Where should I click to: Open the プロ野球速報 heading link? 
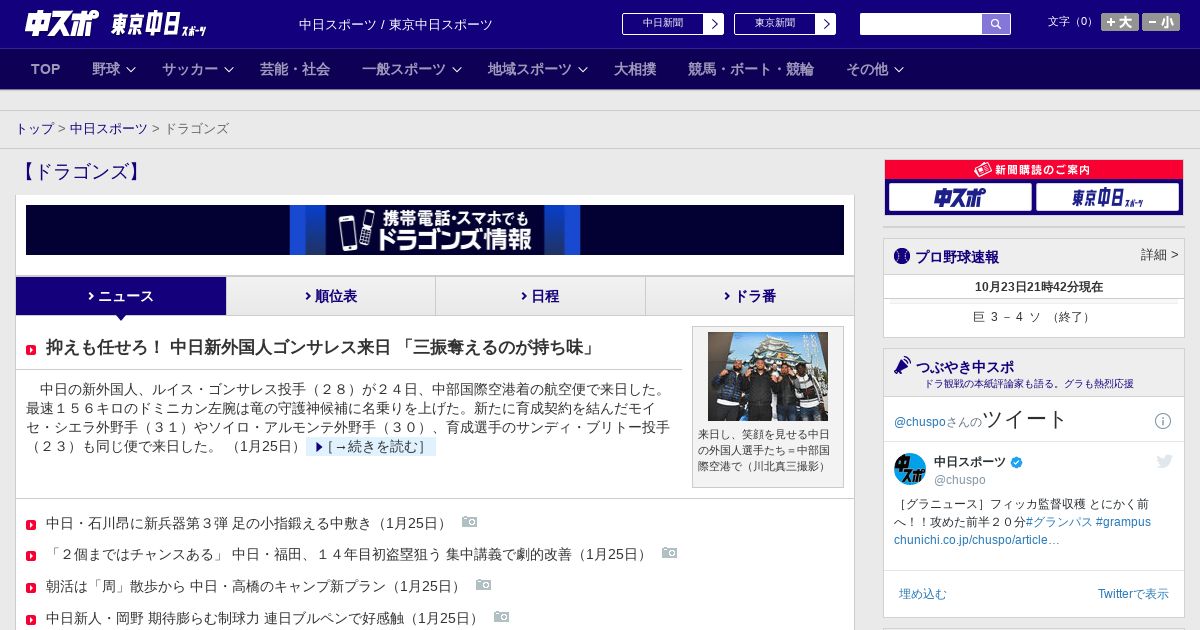(x=957, y=257)
